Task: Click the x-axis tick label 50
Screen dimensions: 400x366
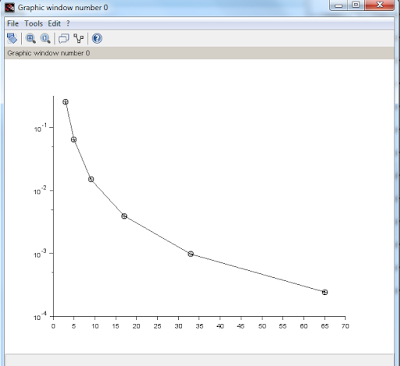Action: [262, 326]
